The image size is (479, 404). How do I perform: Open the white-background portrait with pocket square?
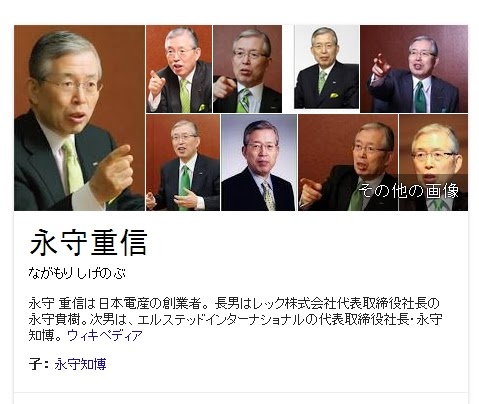(x=326, y=67)
